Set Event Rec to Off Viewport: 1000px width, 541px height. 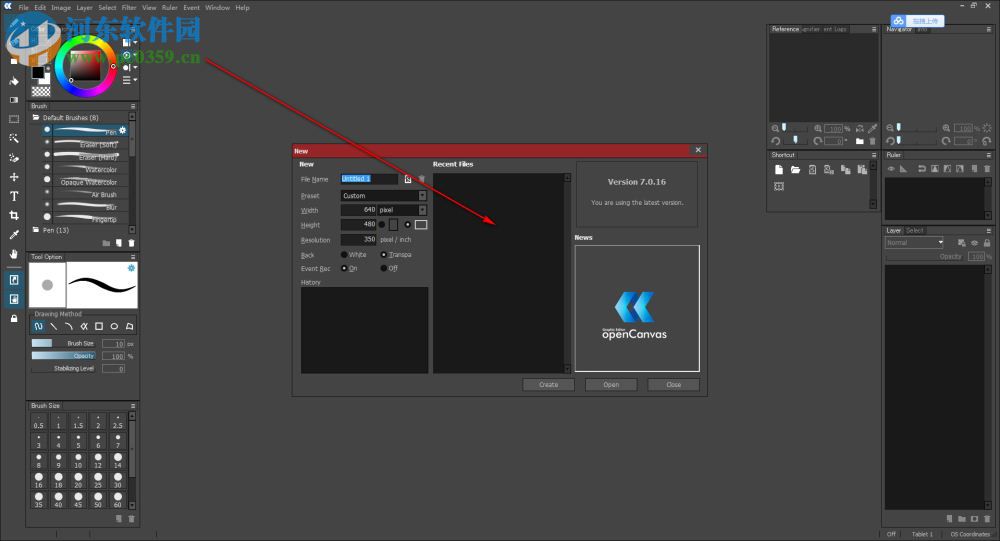click(384, 269)
